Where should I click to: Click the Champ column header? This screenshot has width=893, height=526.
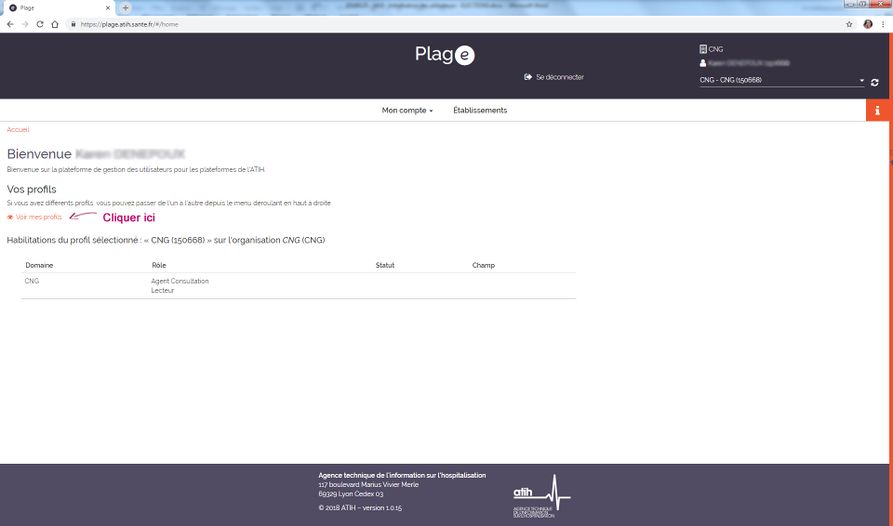[484, 265]
